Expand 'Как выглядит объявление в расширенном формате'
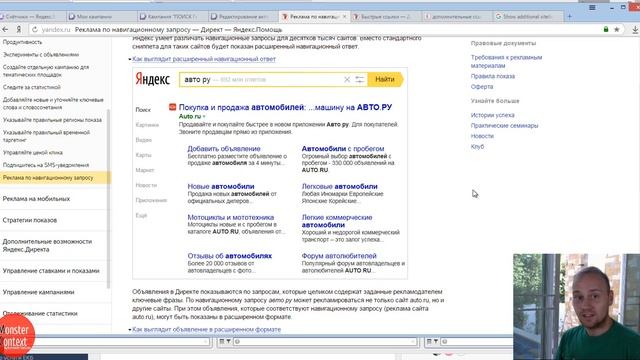 (206, 329)
